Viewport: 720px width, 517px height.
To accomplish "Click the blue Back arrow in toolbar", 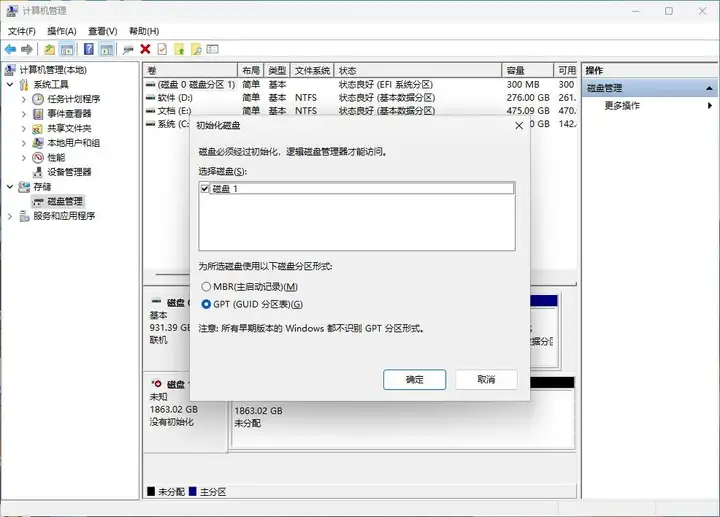I will (10, 49).
